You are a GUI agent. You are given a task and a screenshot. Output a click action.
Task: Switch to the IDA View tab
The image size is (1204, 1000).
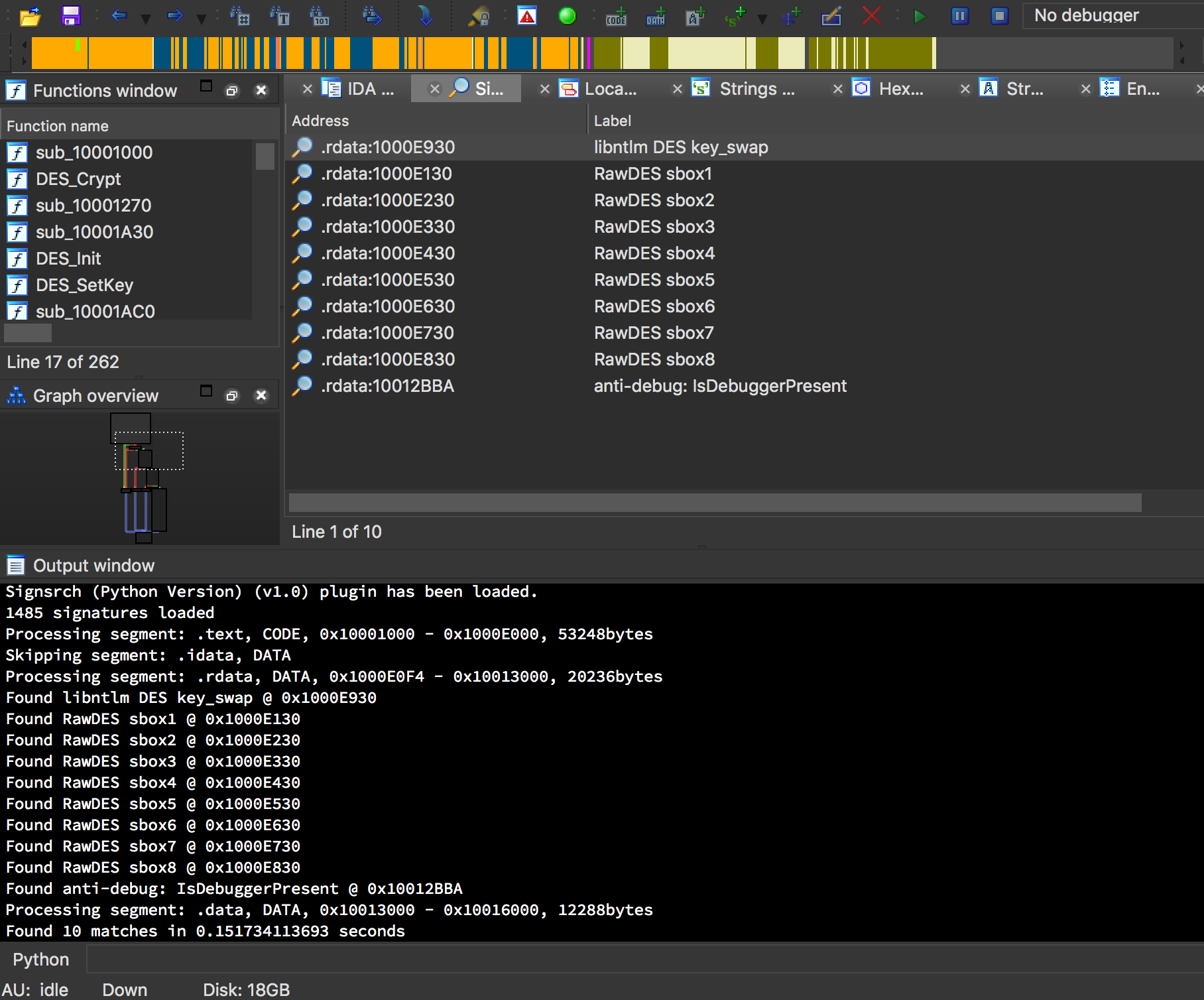tap(358, 89)
